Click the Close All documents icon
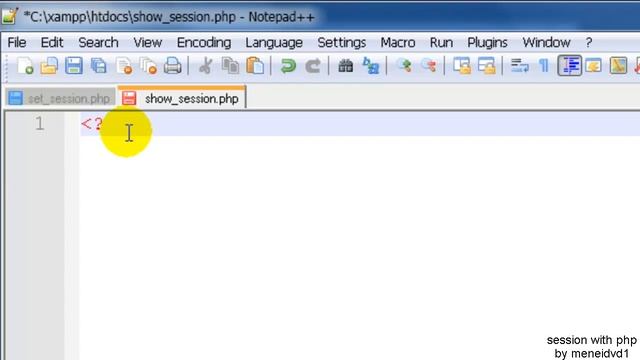 (149, 66)
